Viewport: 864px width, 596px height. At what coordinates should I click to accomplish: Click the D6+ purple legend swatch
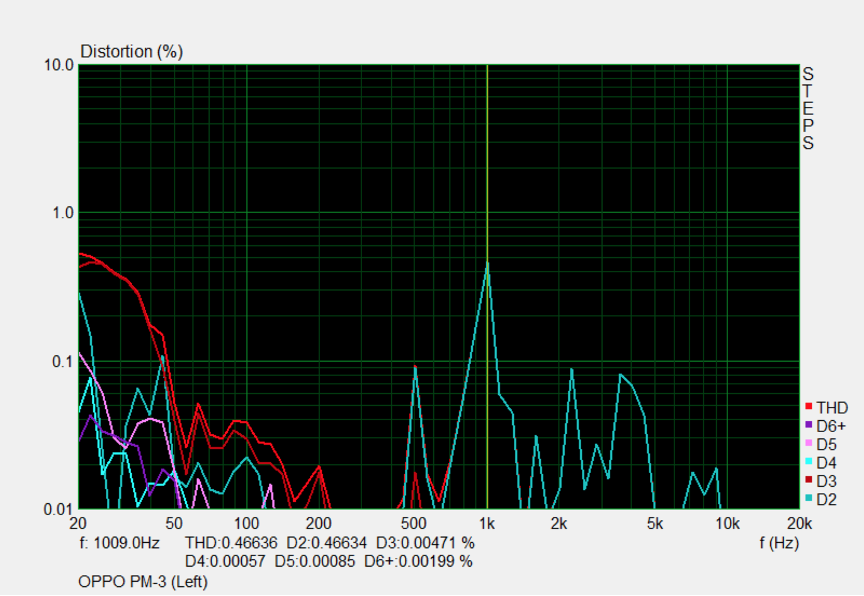(x=809, y=425)
